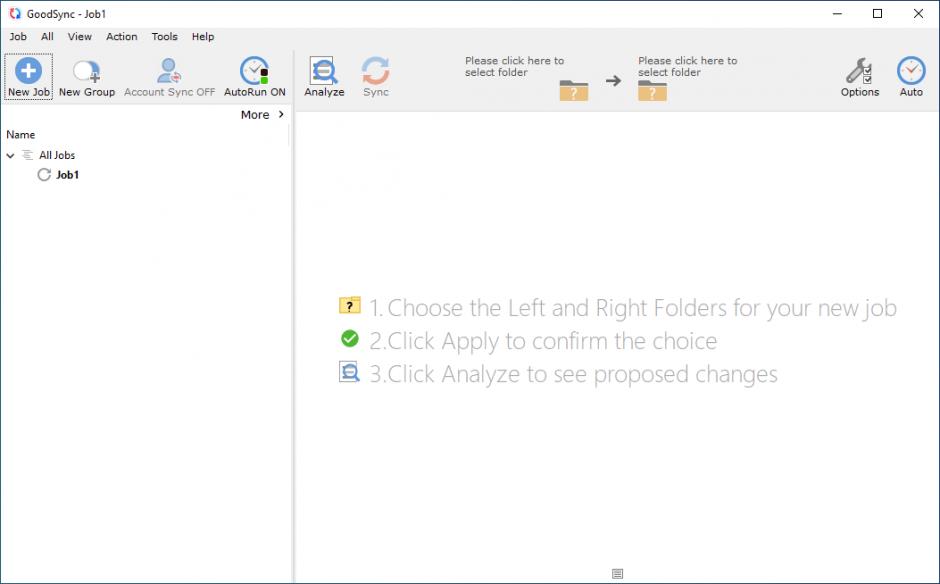Expand the More toolbar chevron
Viewport: 940px width, 584px height.
click(281, 114)
